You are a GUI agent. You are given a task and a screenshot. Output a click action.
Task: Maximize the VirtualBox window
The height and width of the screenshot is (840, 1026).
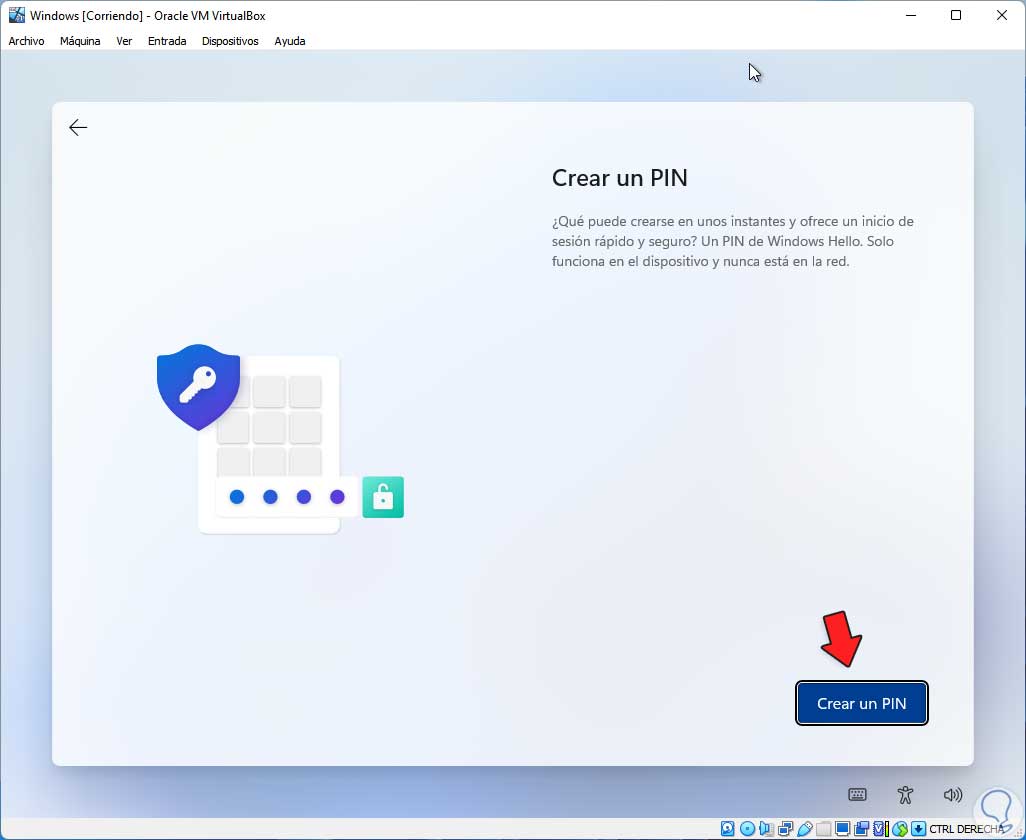click(x=956, y=15)
